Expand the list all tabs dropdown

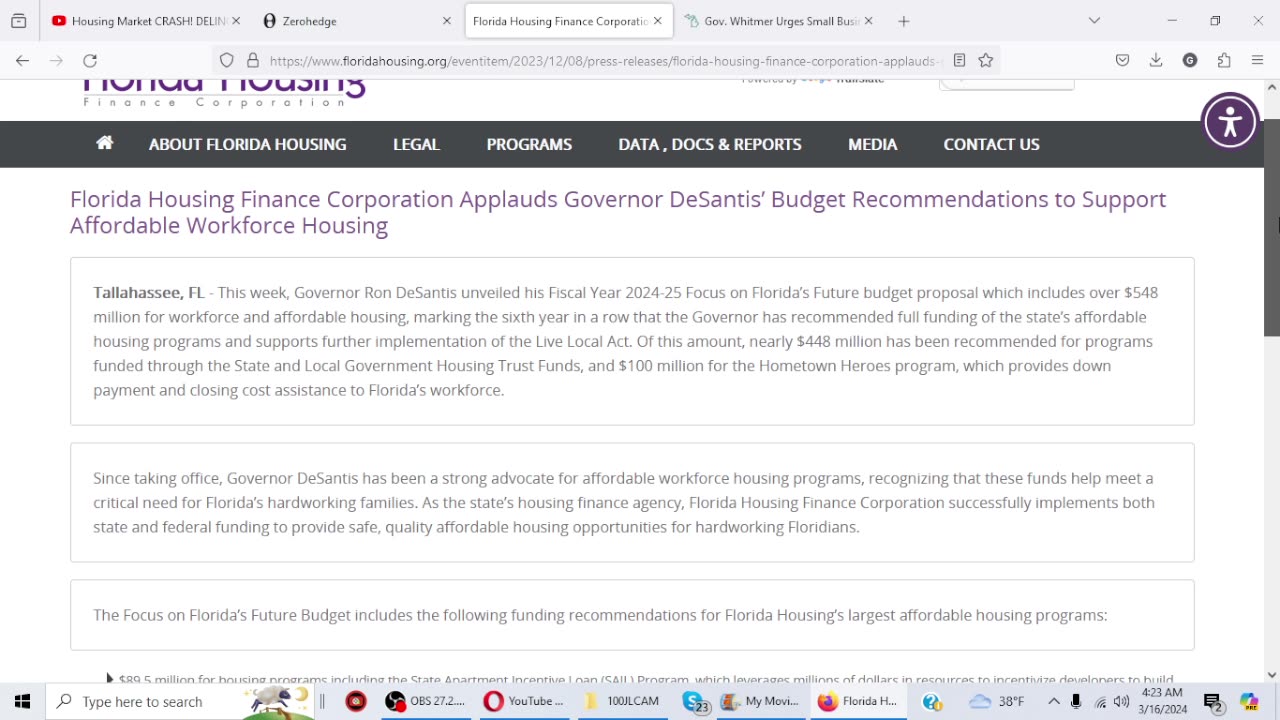[1094, 21]
